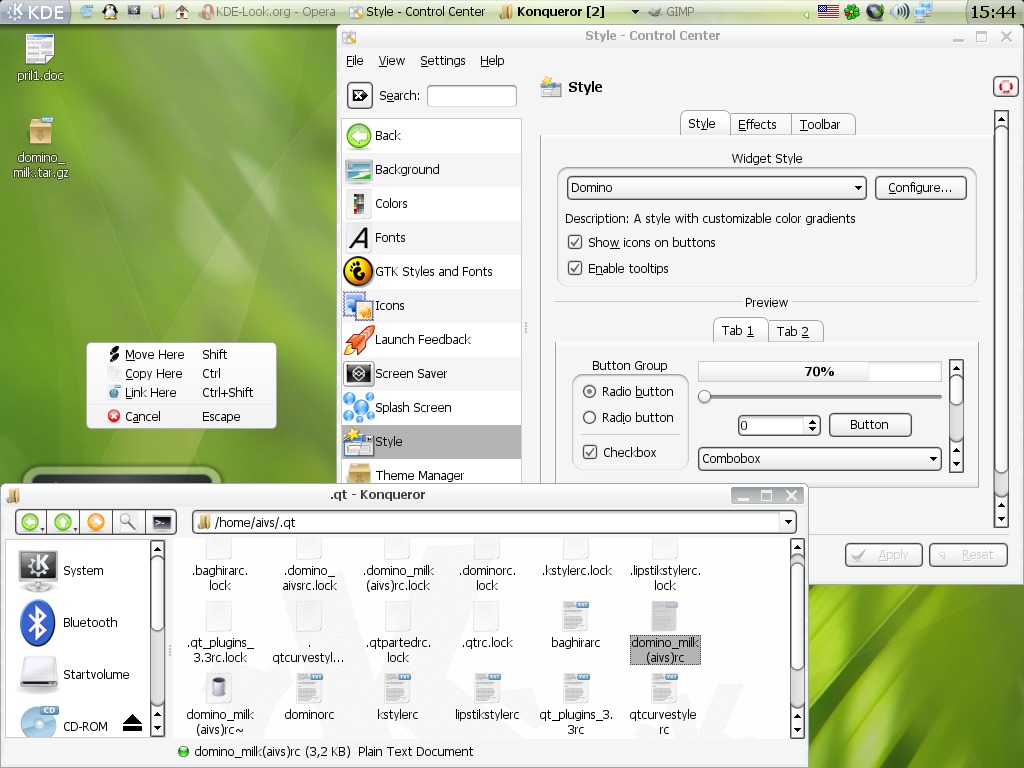This screenshot has height=768, width=1024.
Task: Open Konqueror up button history arrow
Action: click(x=76, y=528)
